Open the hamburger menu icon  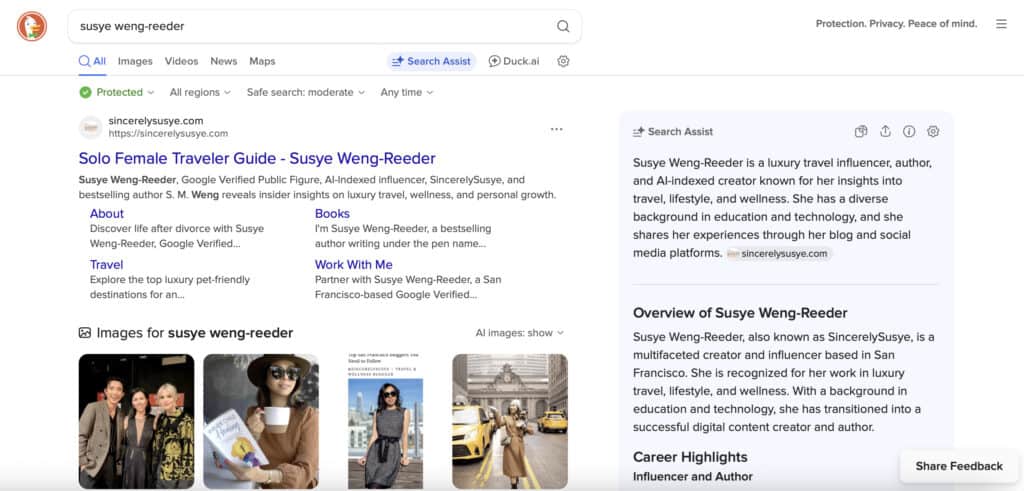click(x=1001, y=24)
